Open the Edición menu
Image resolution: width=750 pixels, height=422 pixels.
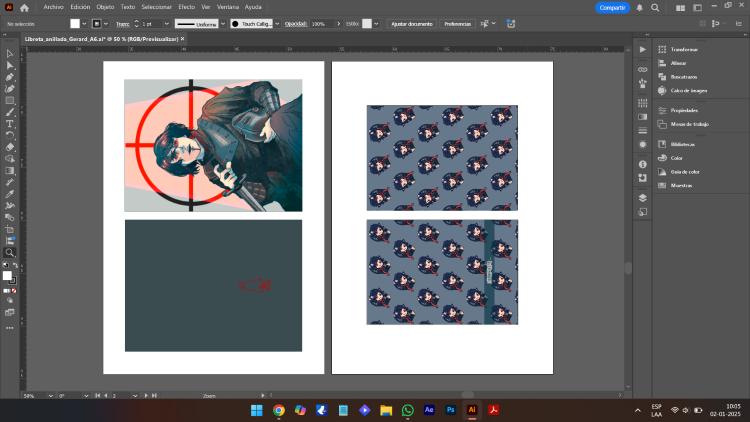coord(80,7)
